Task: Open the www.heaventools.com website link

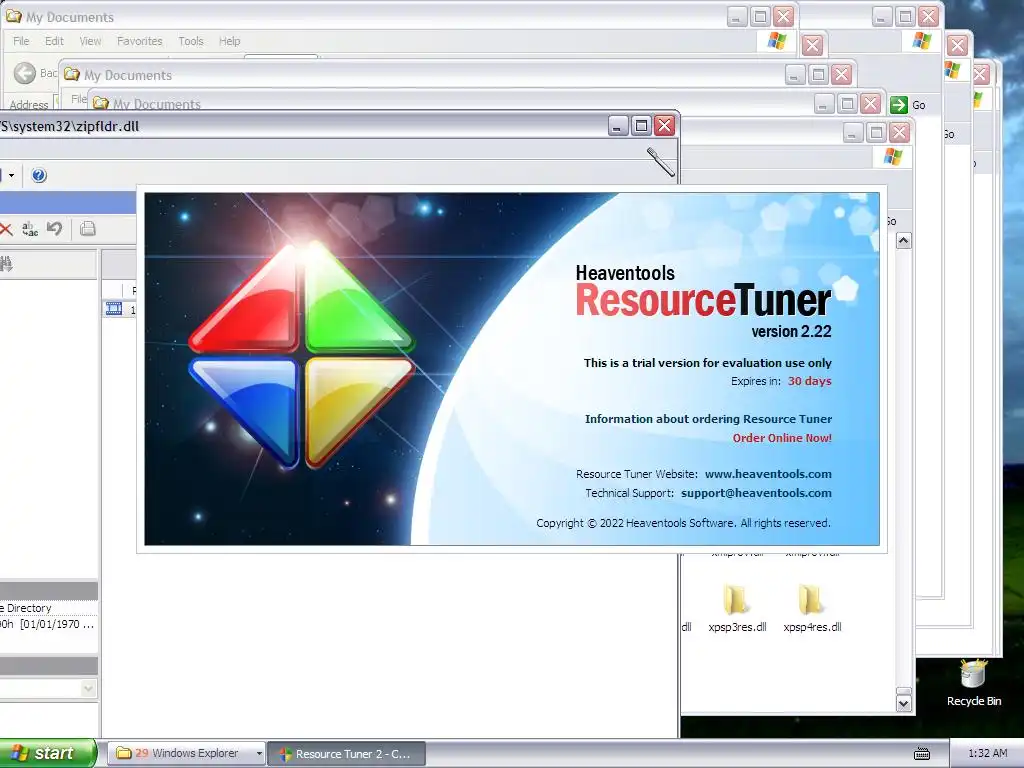Action: click(768, 474)
